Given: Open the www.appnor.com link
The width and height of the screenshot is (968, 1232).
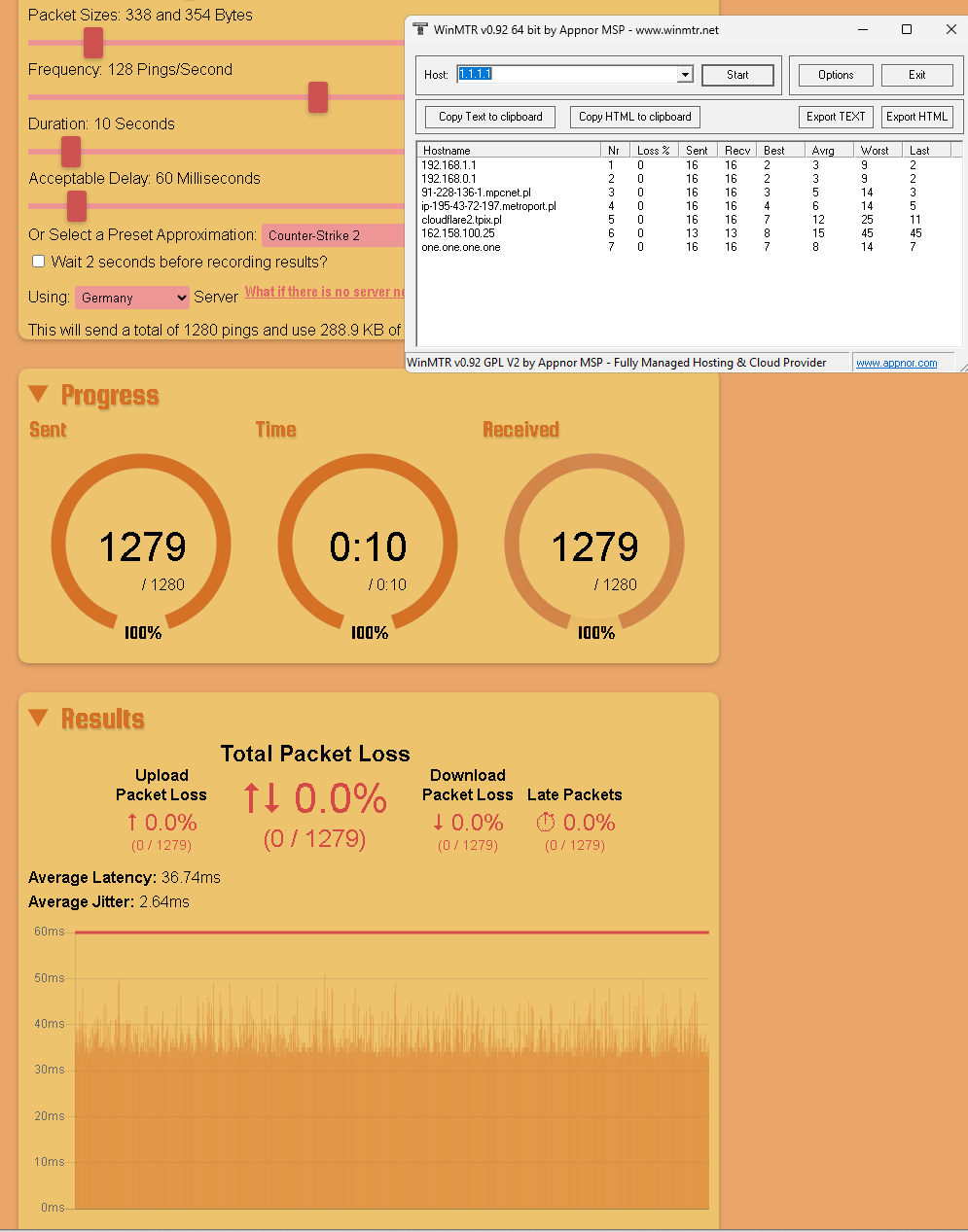Looking at the screenshot, I should click(x=896, y=363).
